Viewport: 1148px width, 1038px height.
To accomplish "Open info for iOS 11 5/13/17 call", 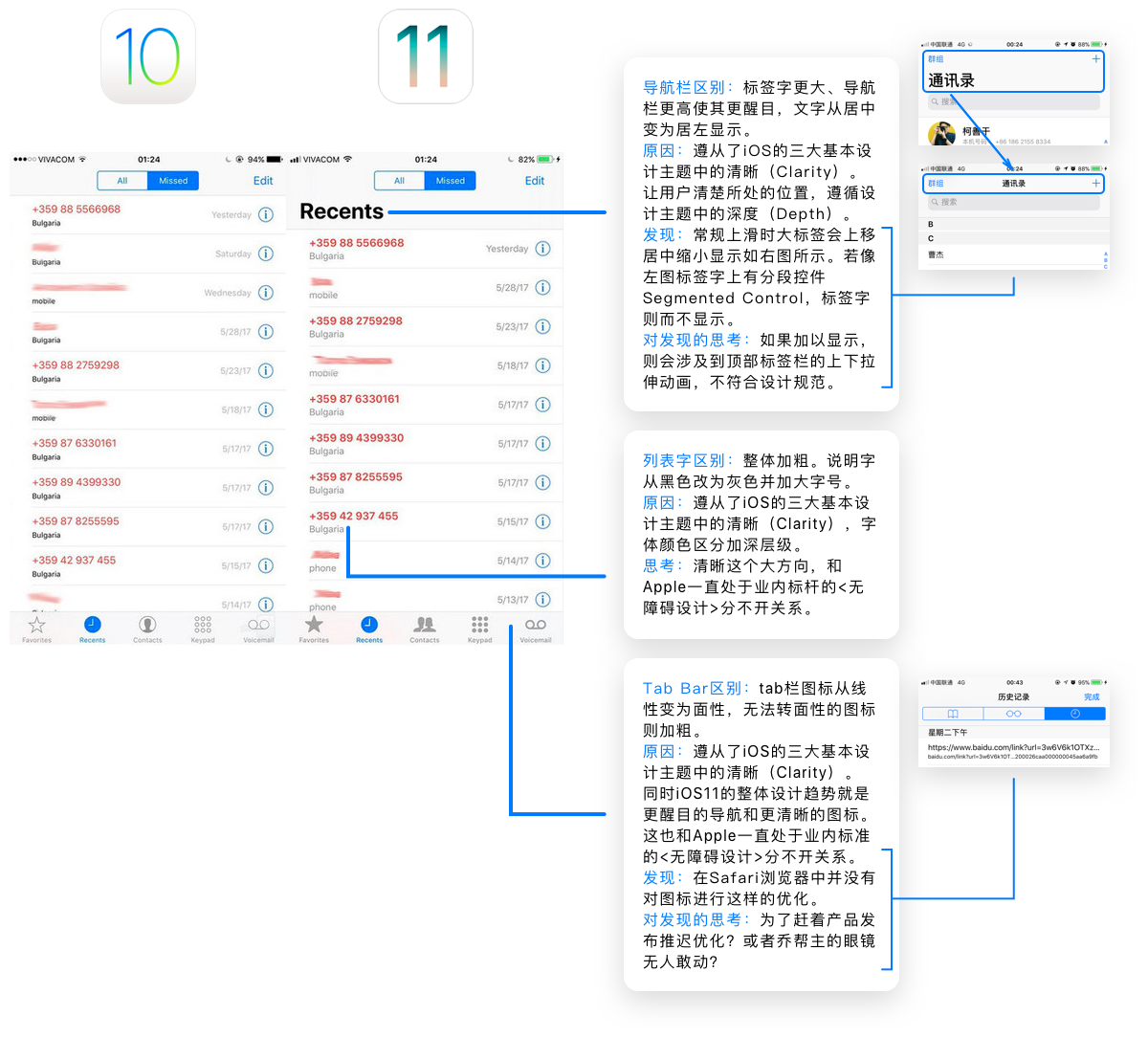I will [x=543, y=600].
